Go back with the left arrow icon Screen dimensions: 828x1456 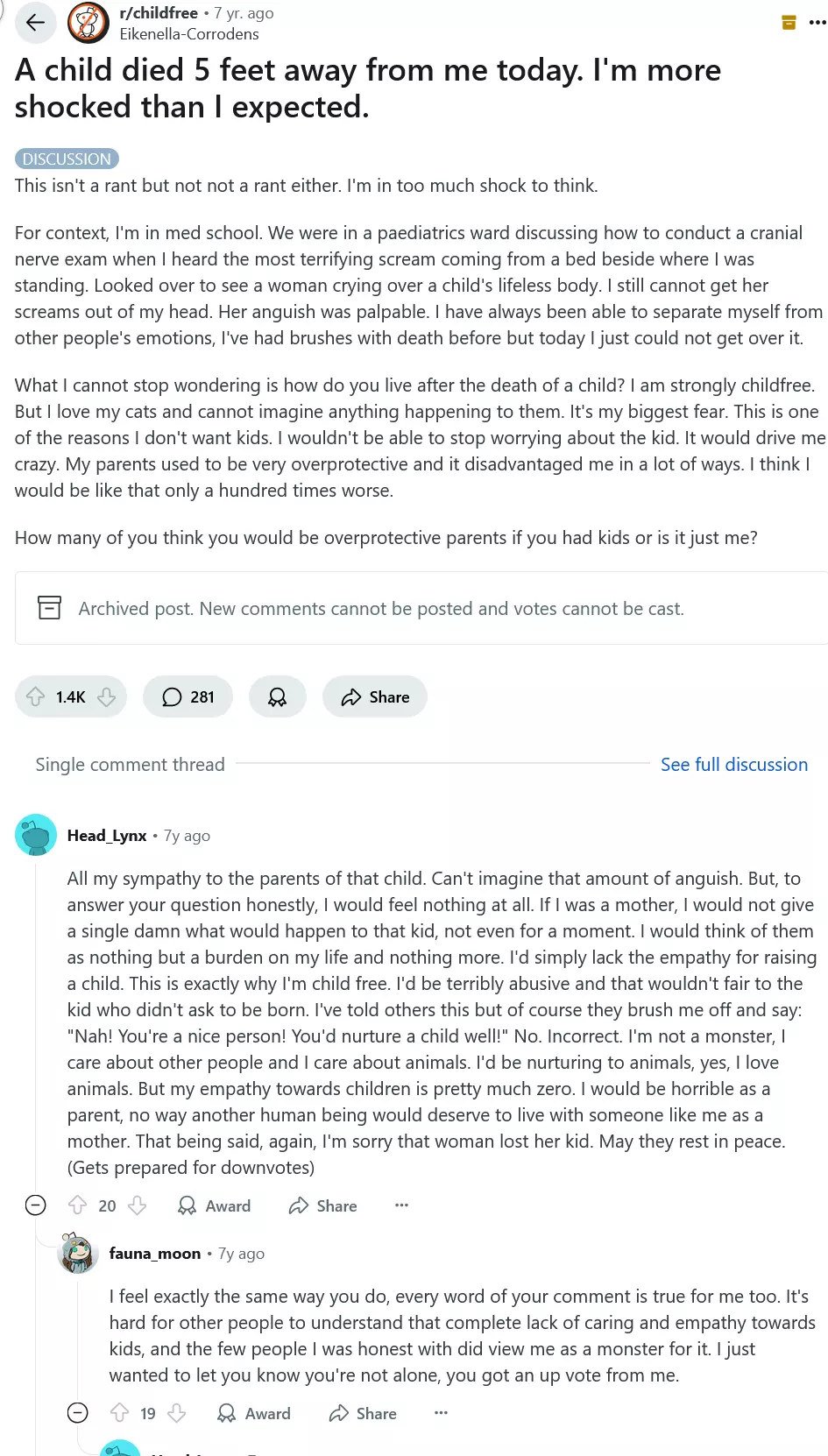point(36,23)
